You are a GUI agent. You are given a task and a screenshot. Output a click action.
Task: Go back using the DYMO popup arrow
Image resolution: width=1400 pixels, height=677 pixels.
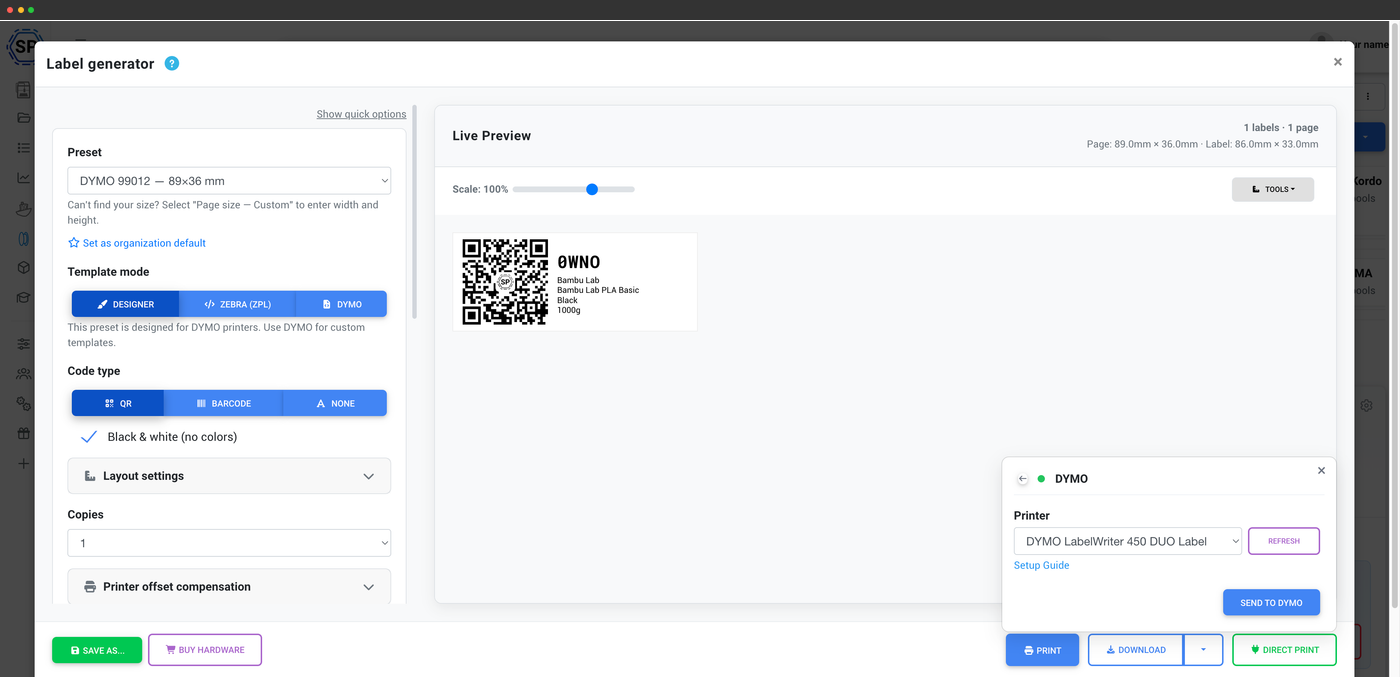tap(1022, 479)
